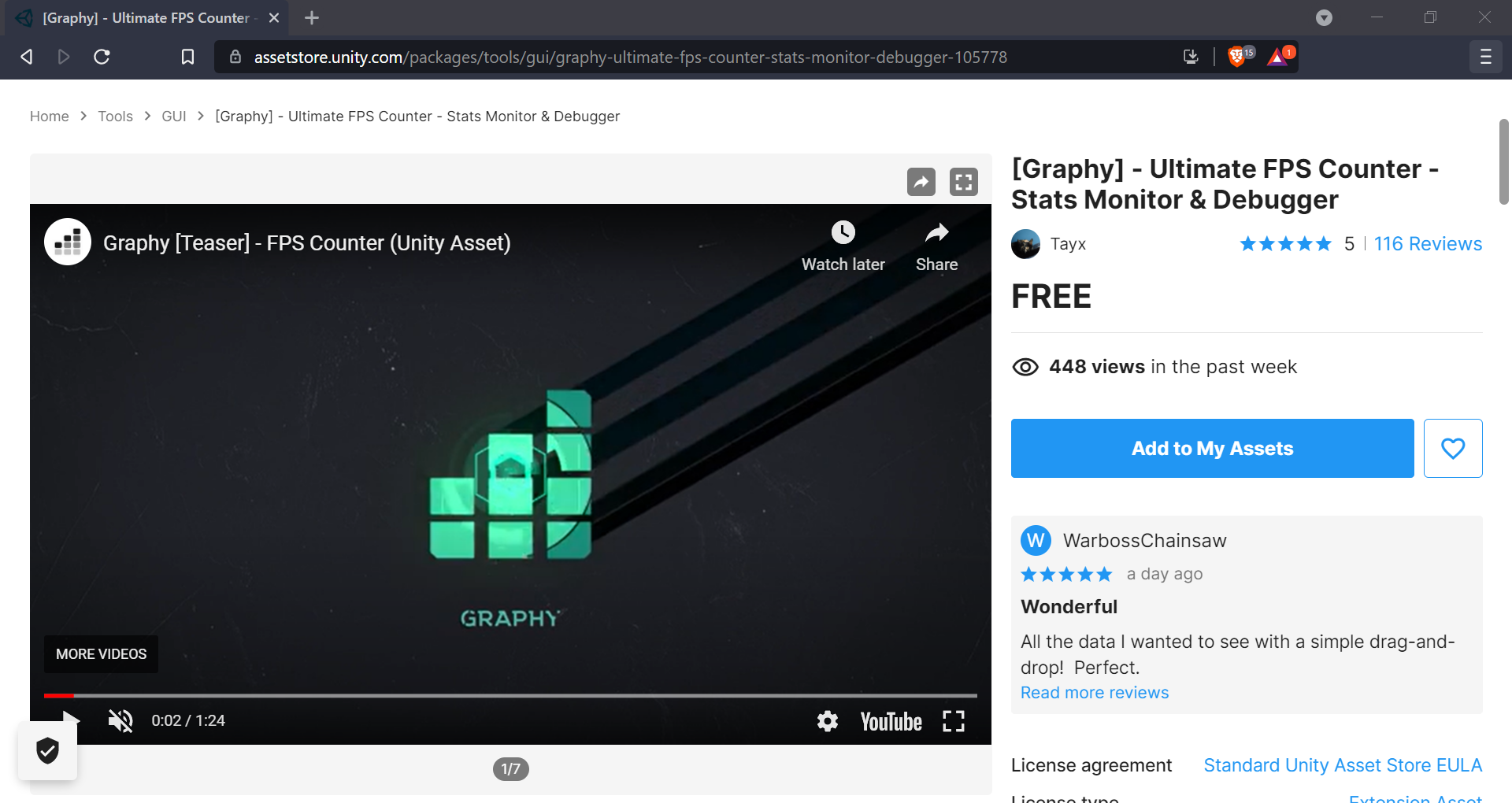Open the 116 Reviews link
Image resolution: width=1512 pixels, height=803 pixels.
1428,244
